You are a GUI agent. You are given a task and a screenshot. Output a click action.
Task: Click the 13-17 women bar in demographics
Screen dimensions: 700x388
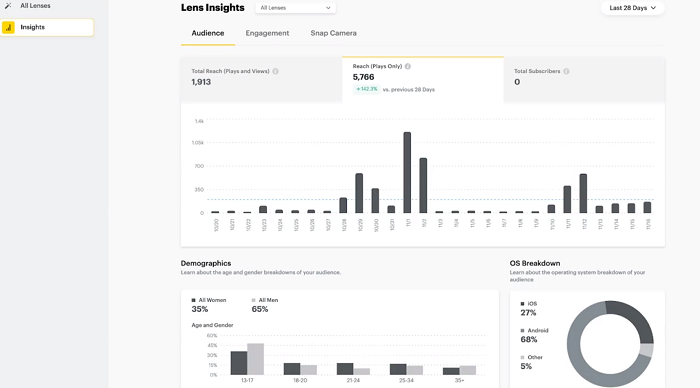(239, 363)
